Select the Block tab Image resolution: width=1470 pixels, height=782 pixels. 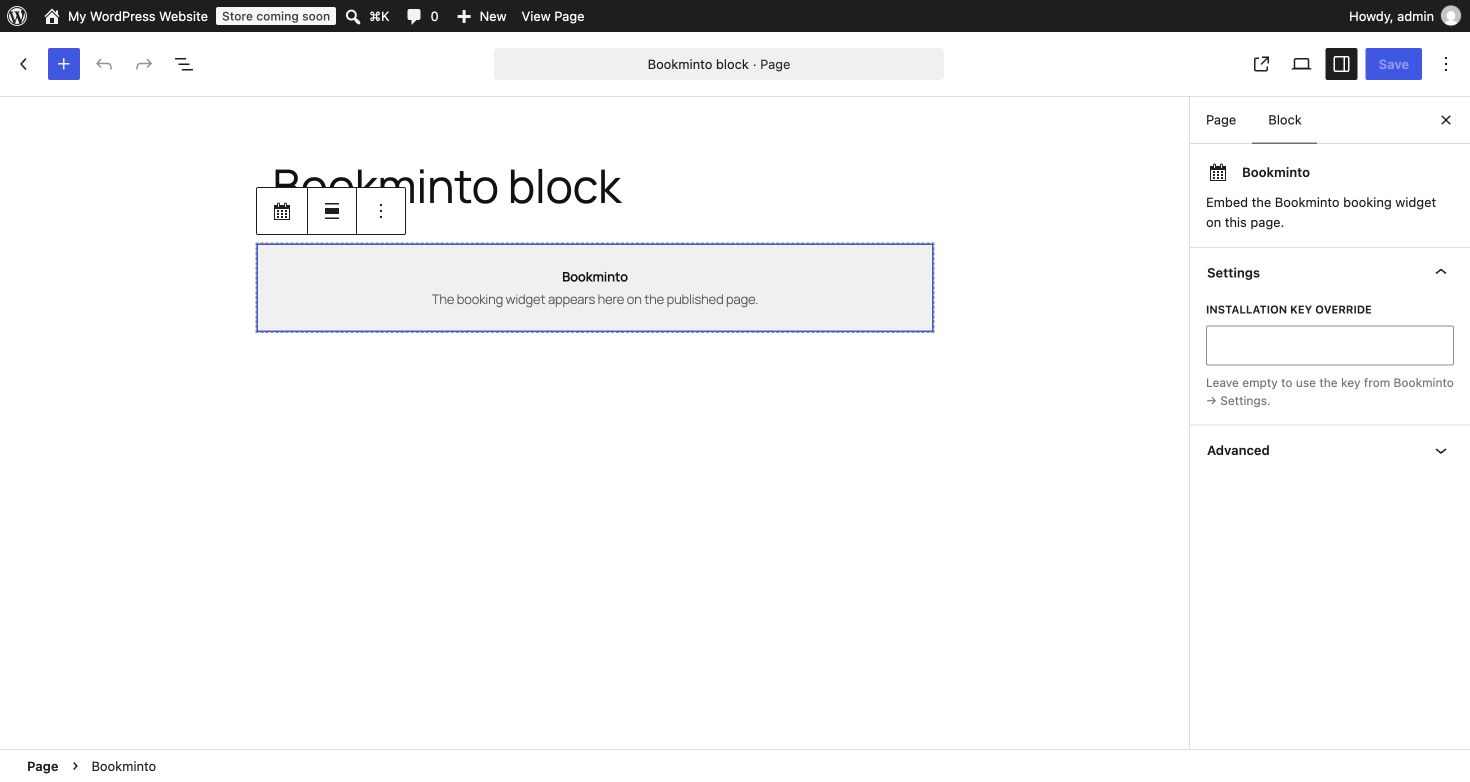pos(1284,120)
